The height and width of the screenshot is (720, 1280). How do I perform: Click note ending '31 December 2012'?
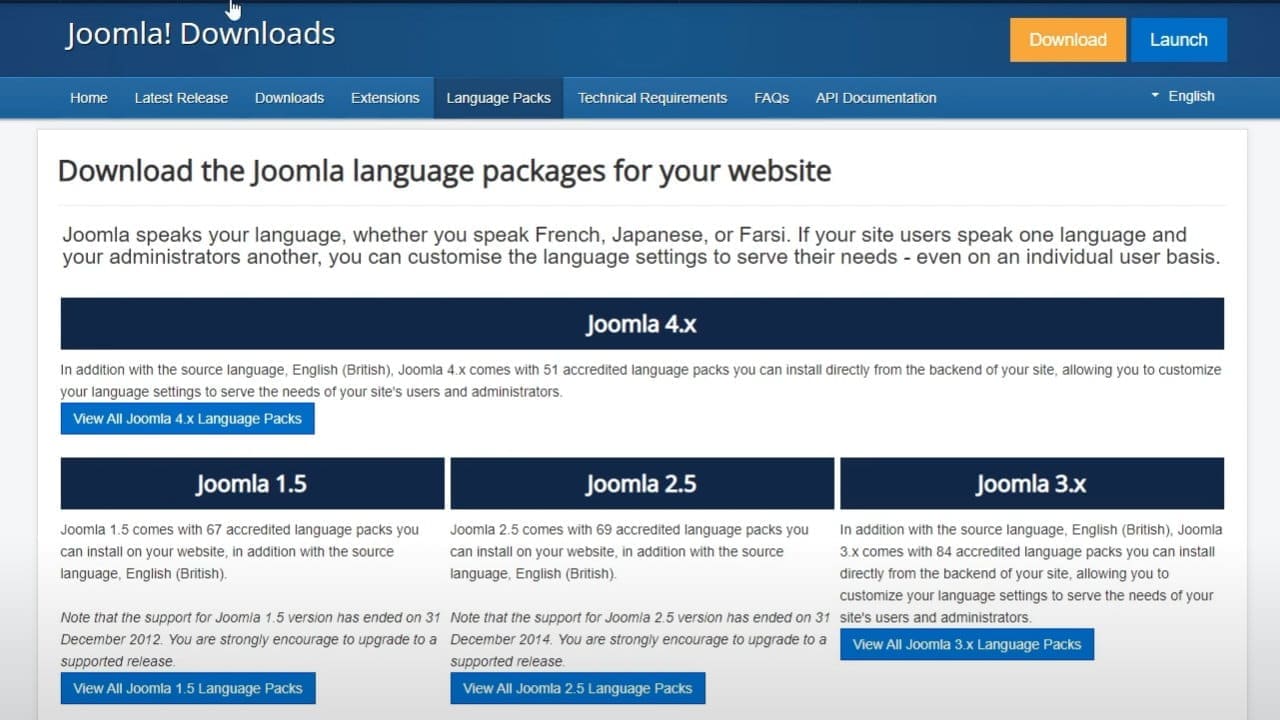click(250, 640)
